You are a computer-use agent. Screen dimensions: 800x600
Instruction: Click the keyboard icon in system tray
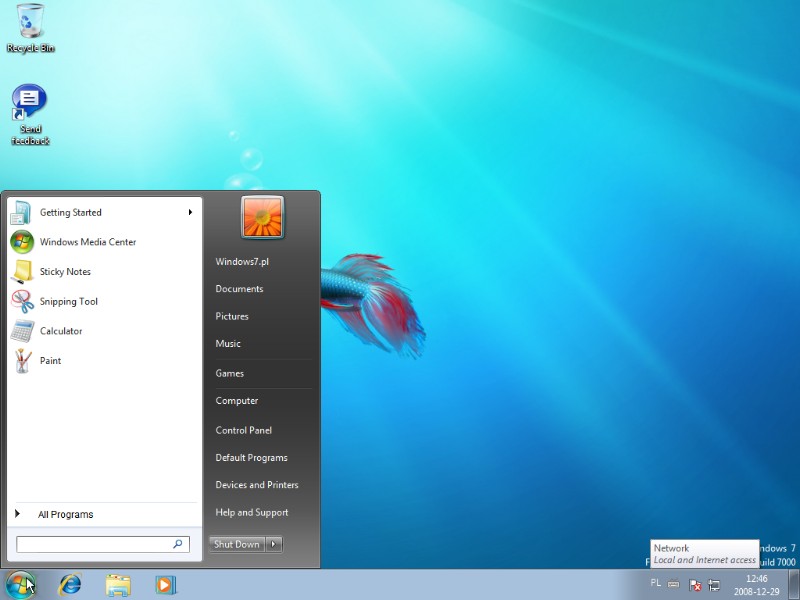pos(673,583)
